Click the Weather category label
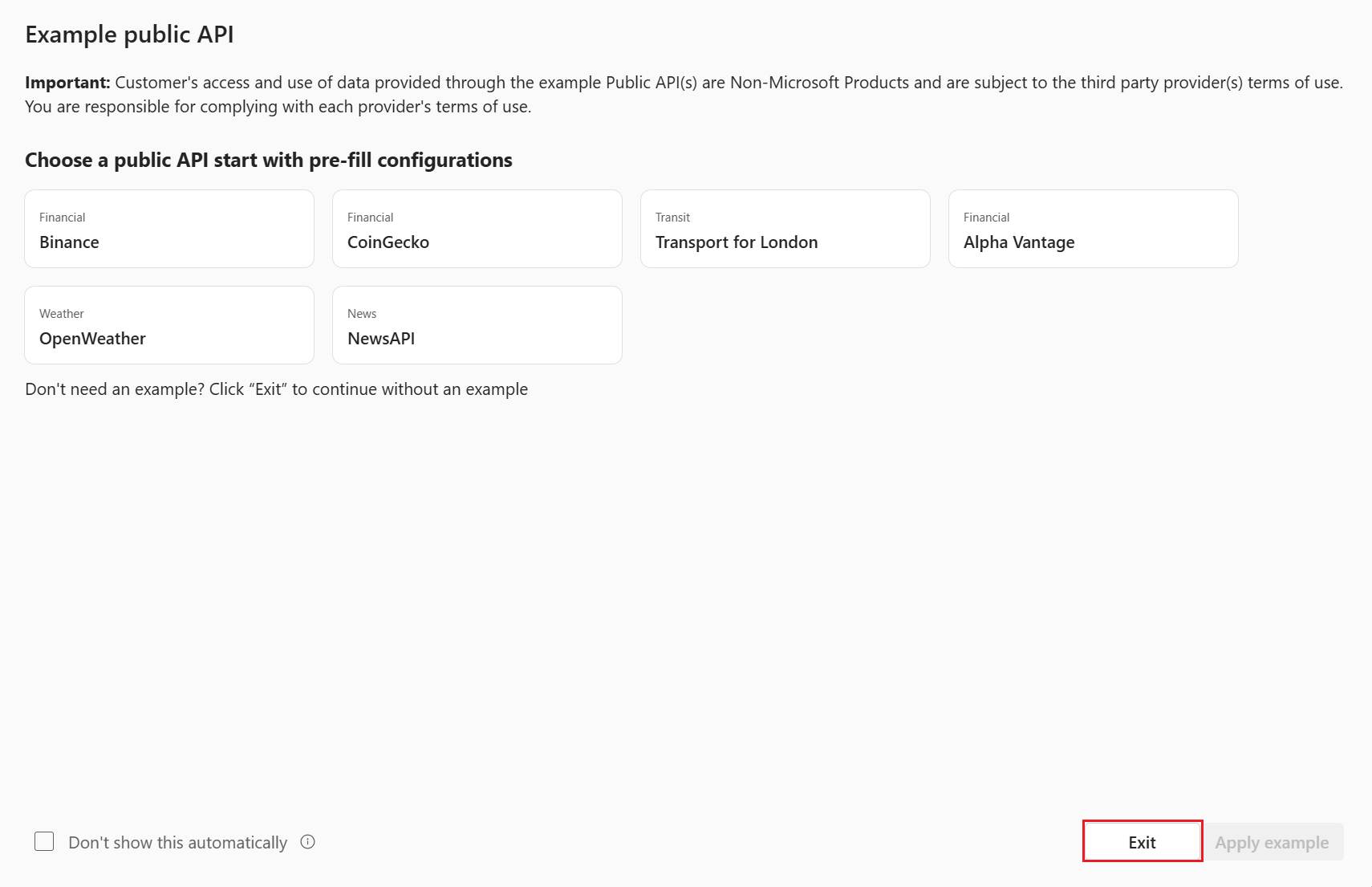 (61, 314)
